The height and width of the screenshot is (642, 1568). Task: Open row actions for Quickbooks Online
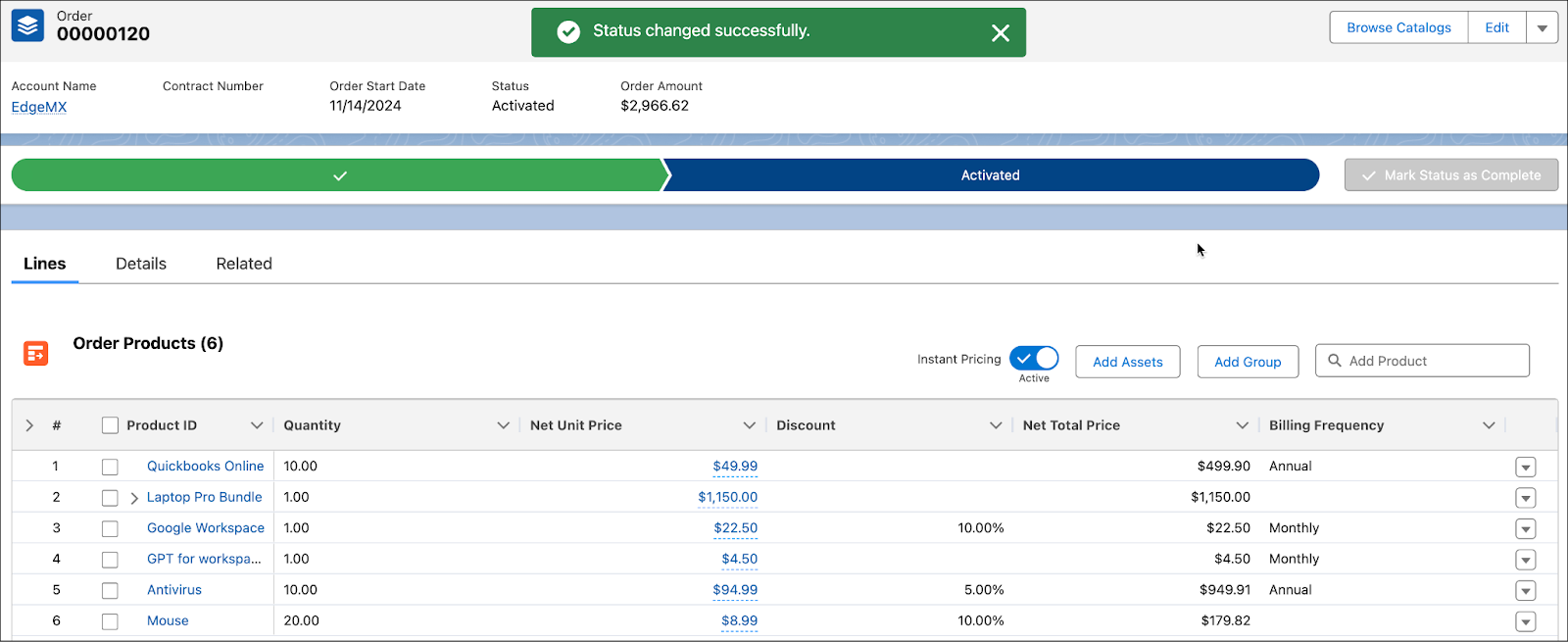coord(1525,468)
